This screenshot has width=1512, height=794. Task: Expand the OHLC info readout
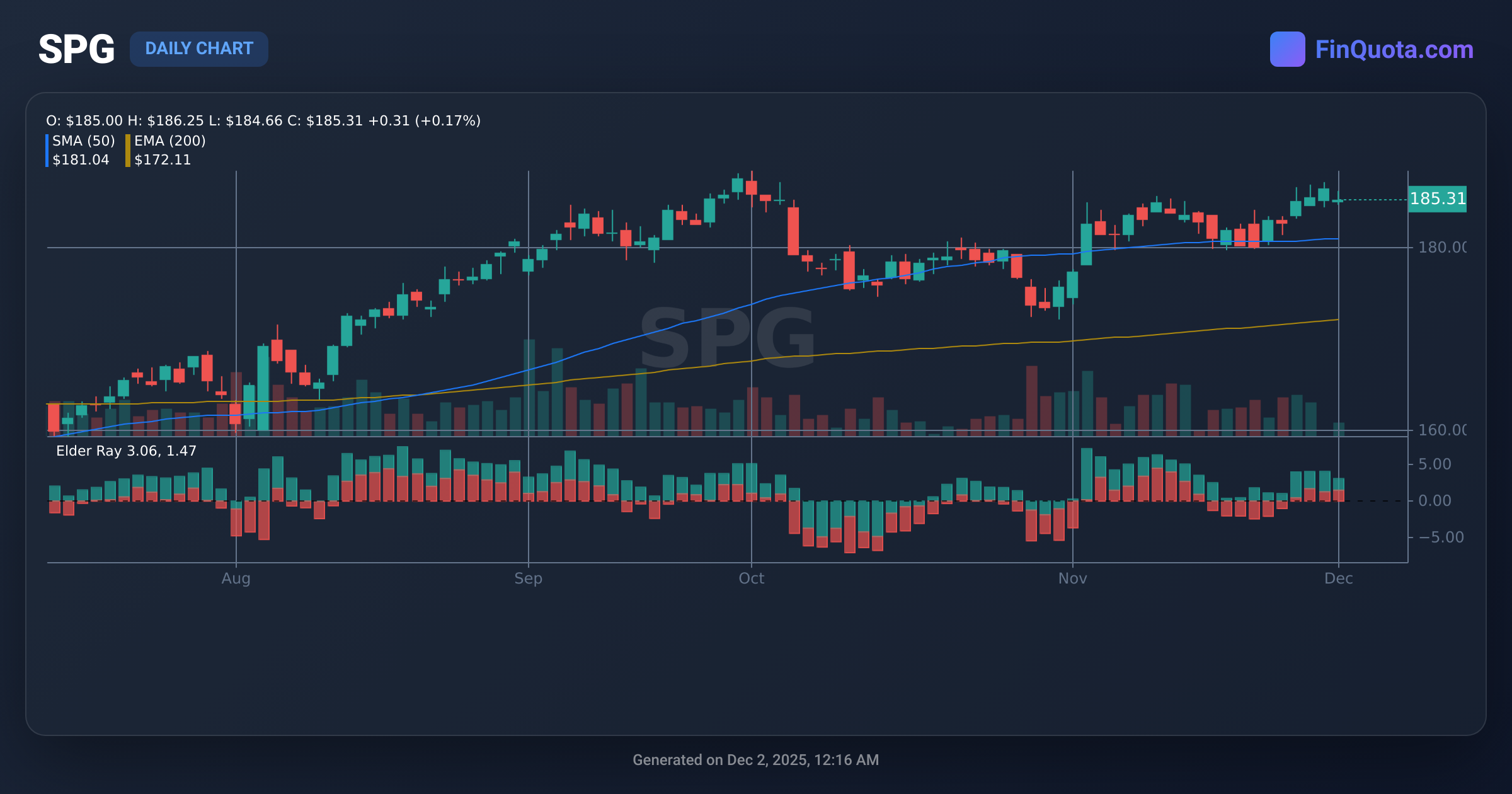tap(263, 120)
